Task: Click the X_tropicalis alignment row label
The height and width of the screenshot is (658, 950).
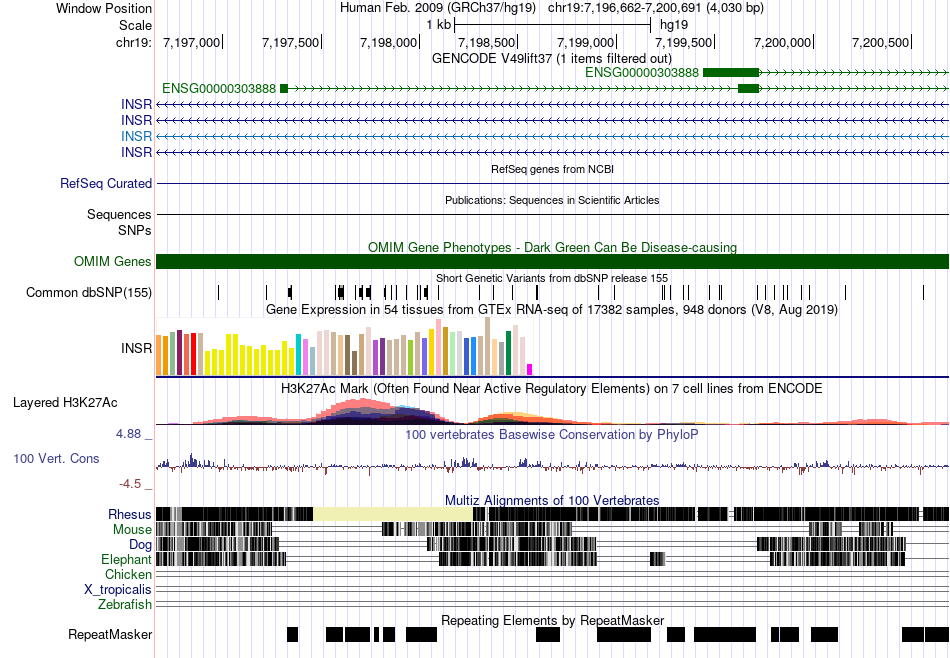Action: pyautogui.click(x=118, y=589)
